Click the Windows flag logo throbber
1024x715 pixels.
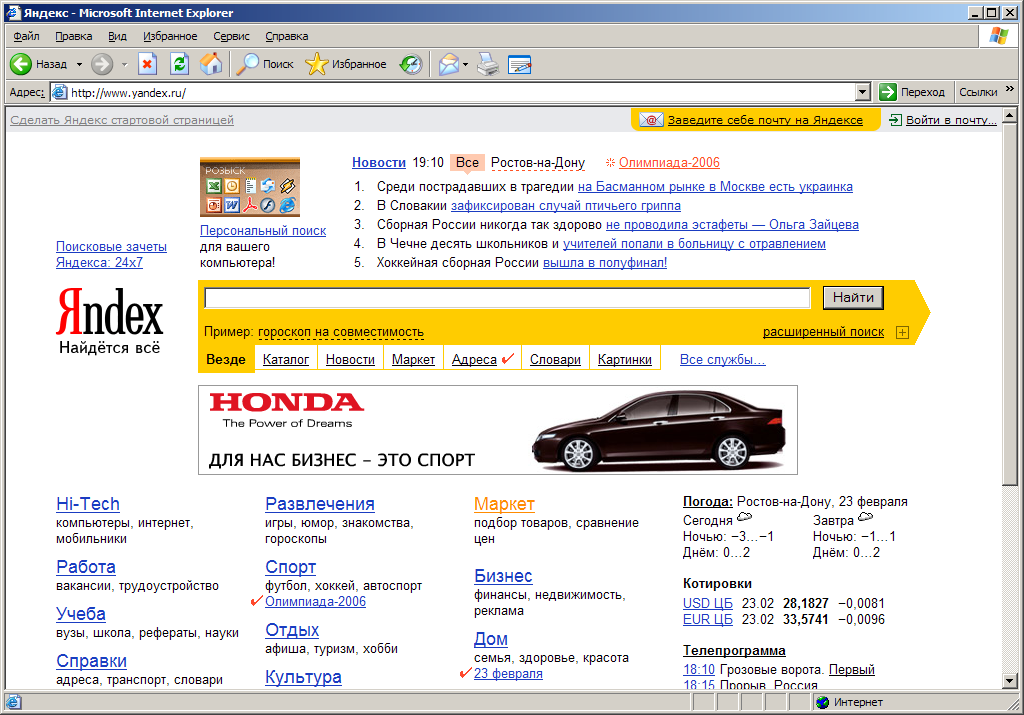pos(999,36)
